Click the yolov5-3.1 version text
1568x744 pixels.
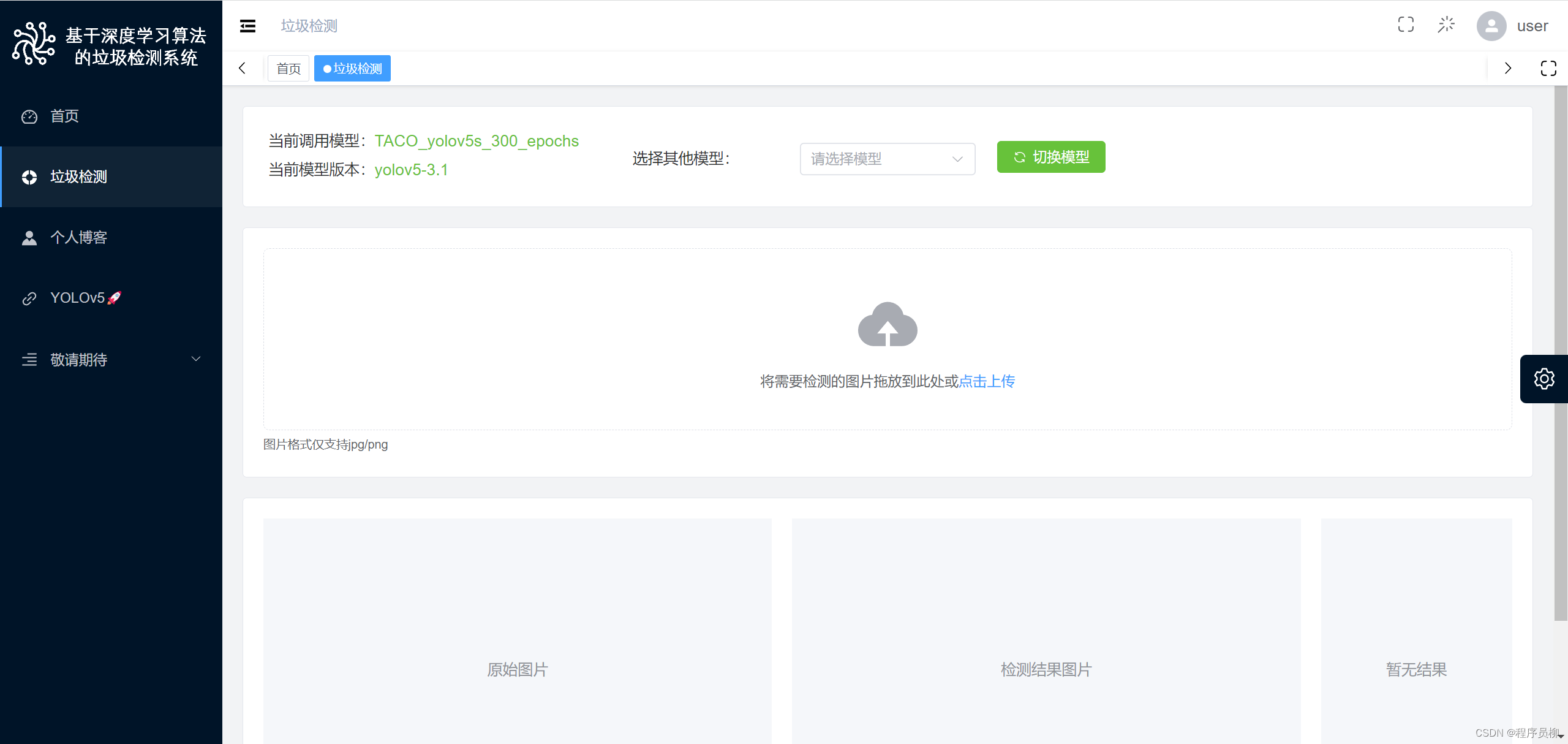411,170
